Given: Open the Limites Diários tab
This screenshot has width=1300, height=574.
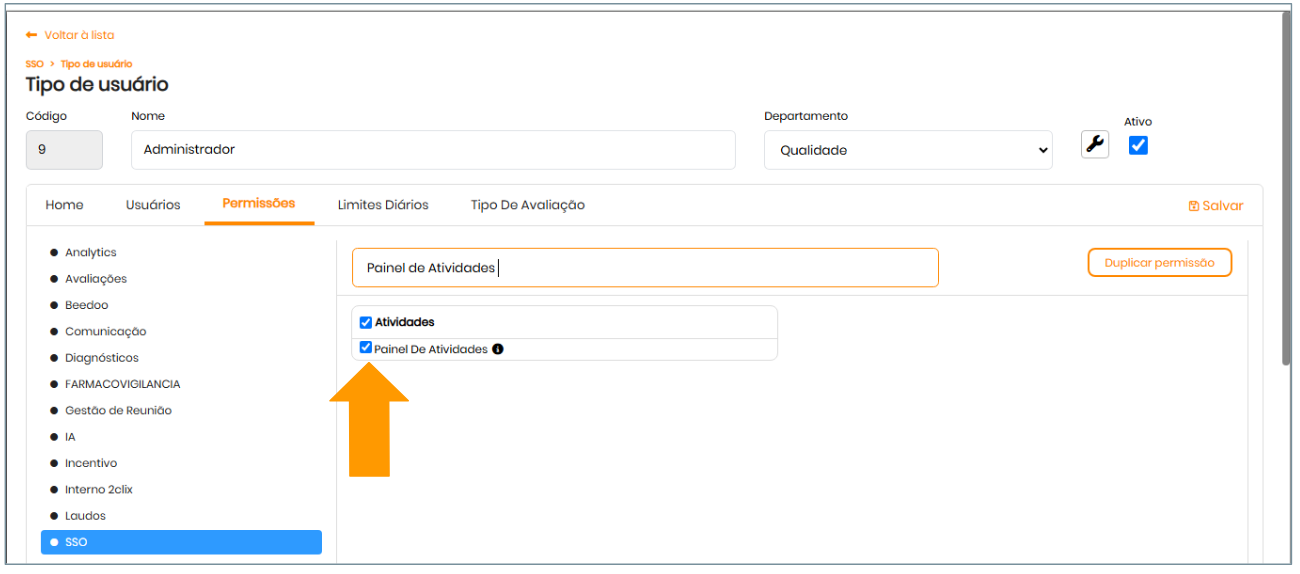Looking at the screenshot, I should pyautogui.click(x=383, y=205).
